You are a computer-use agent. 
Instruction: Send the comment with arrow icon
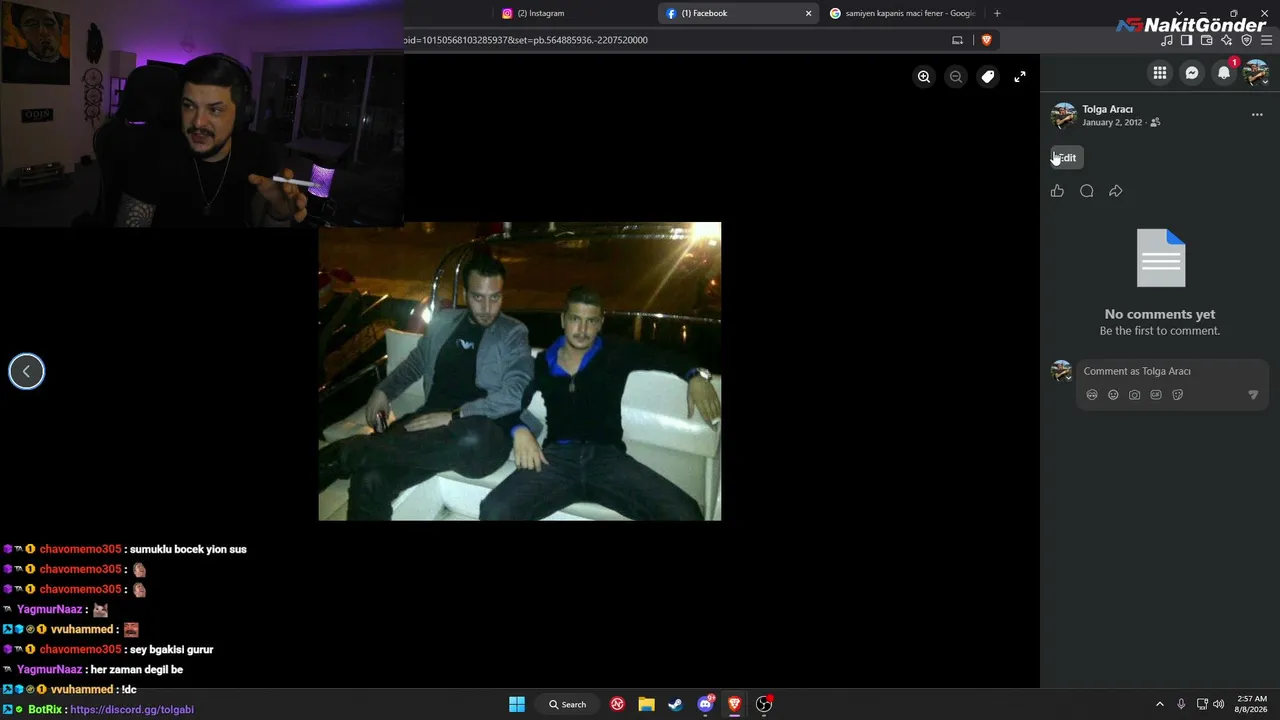pos(1253,395)
